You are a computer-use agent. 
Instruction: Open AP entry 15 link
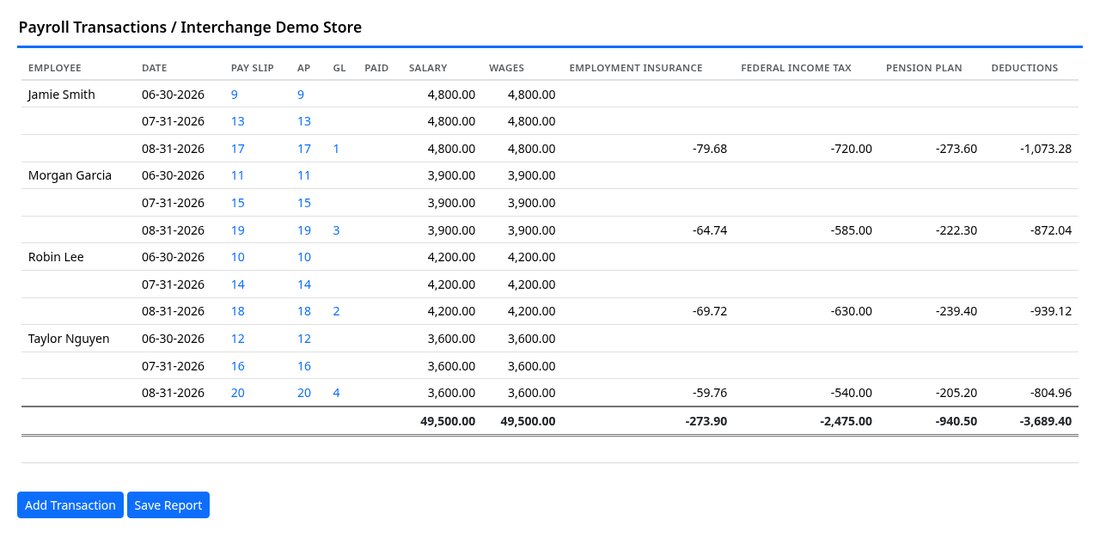tap(304, 203)
